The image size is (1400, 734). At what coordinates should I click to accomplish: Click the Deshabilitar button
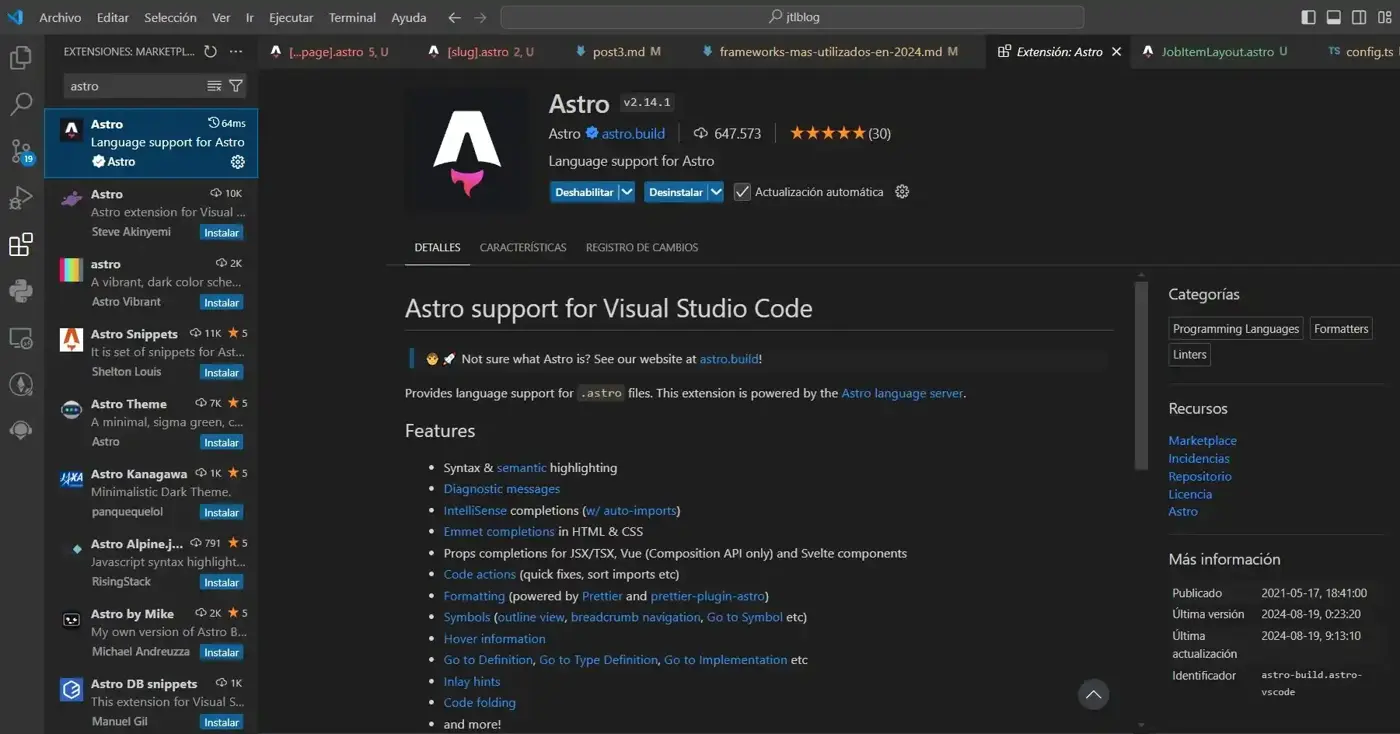coord(584,192)
